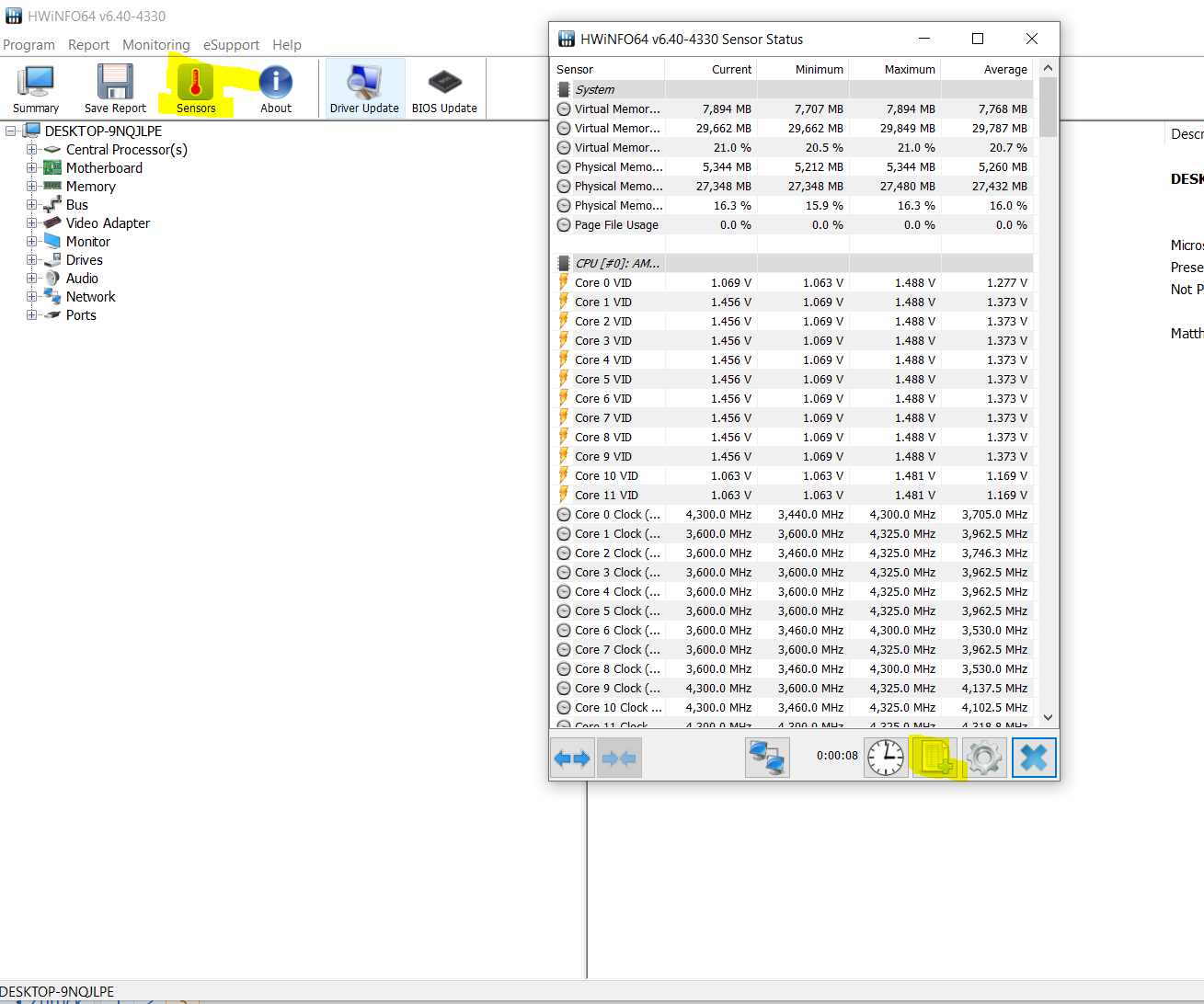Viewport: 1204px width, 1004px height.
Task: Launch Driver Update from the toolbar
Action: point(364,89)
